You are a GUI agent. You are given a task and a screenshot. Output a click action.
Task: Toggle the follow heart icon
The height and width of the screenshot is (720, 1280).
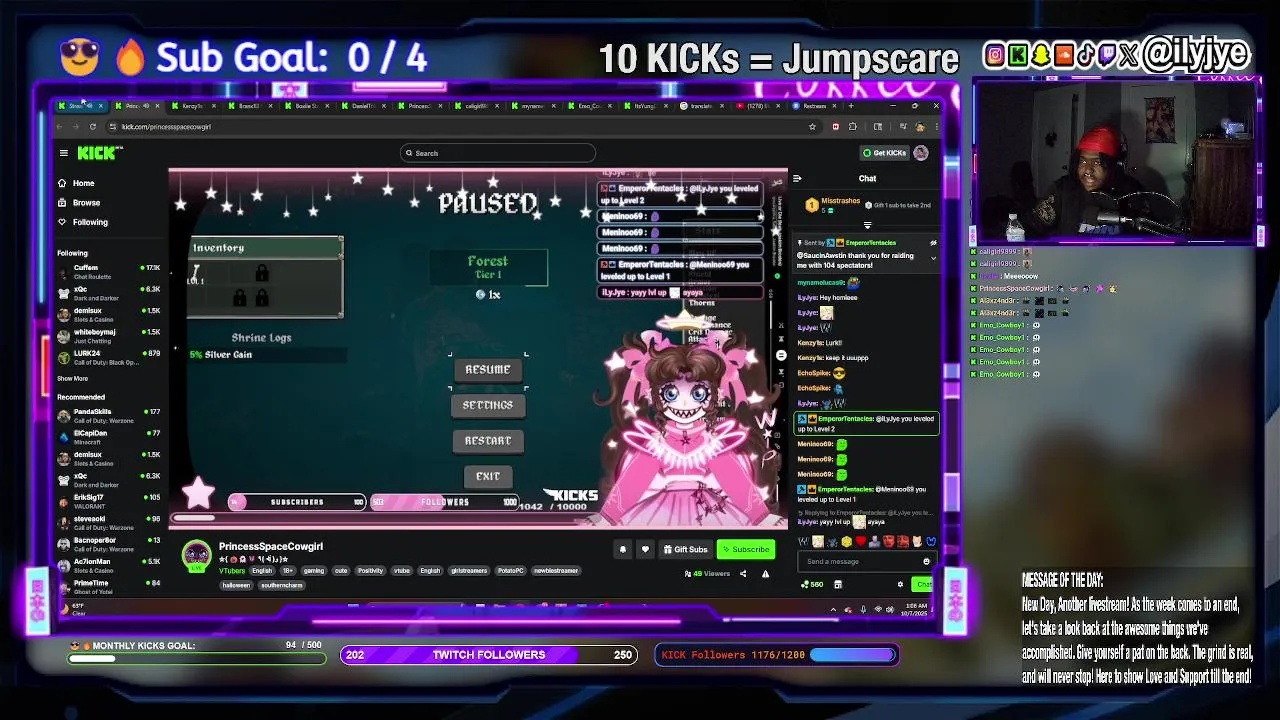pyautogui.click(x=645, y=549)
